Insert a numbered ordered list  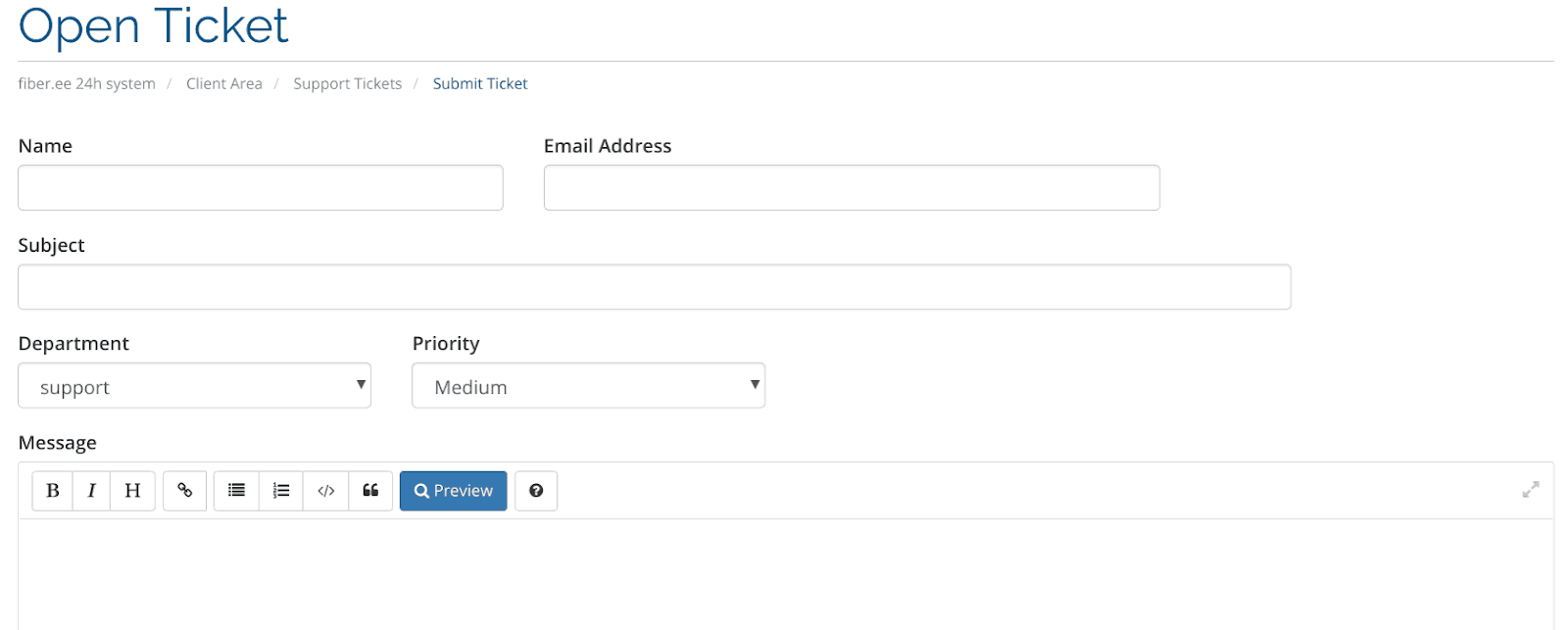(281, 491)
